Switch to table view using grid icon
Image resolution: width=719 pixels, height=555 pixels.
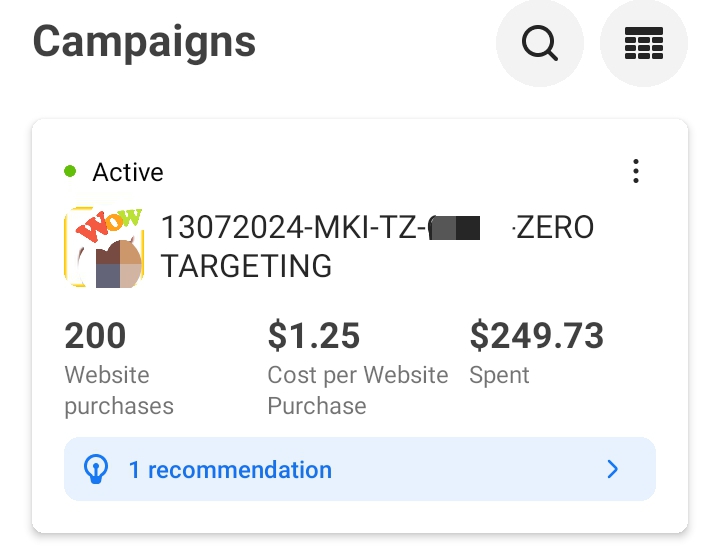click(644, 43)
